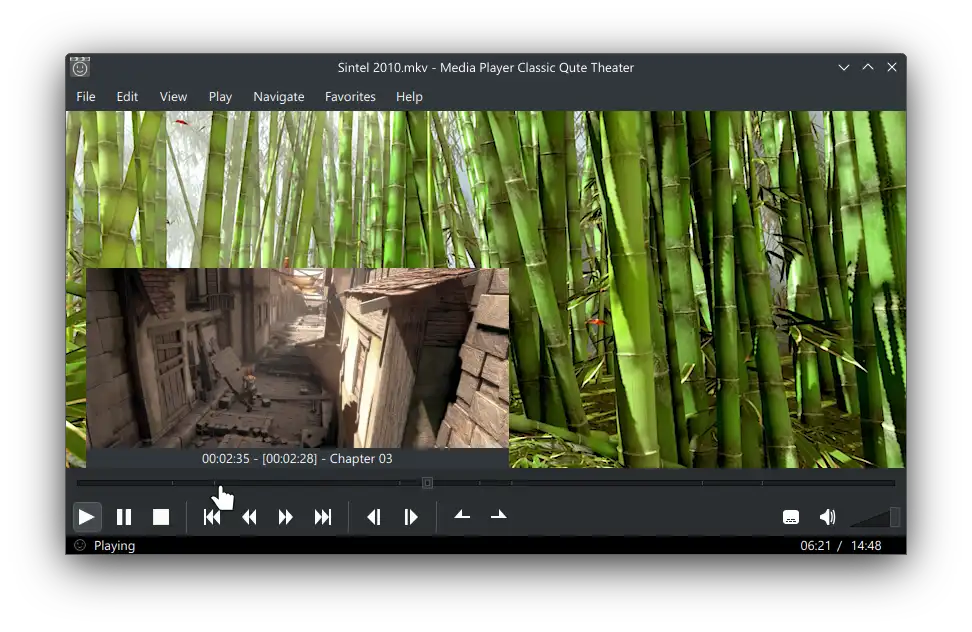The width and height of the screenshot is (972, 632).
Task: Click the time display 06:21 / 14:48
Action: click(840, 546)
